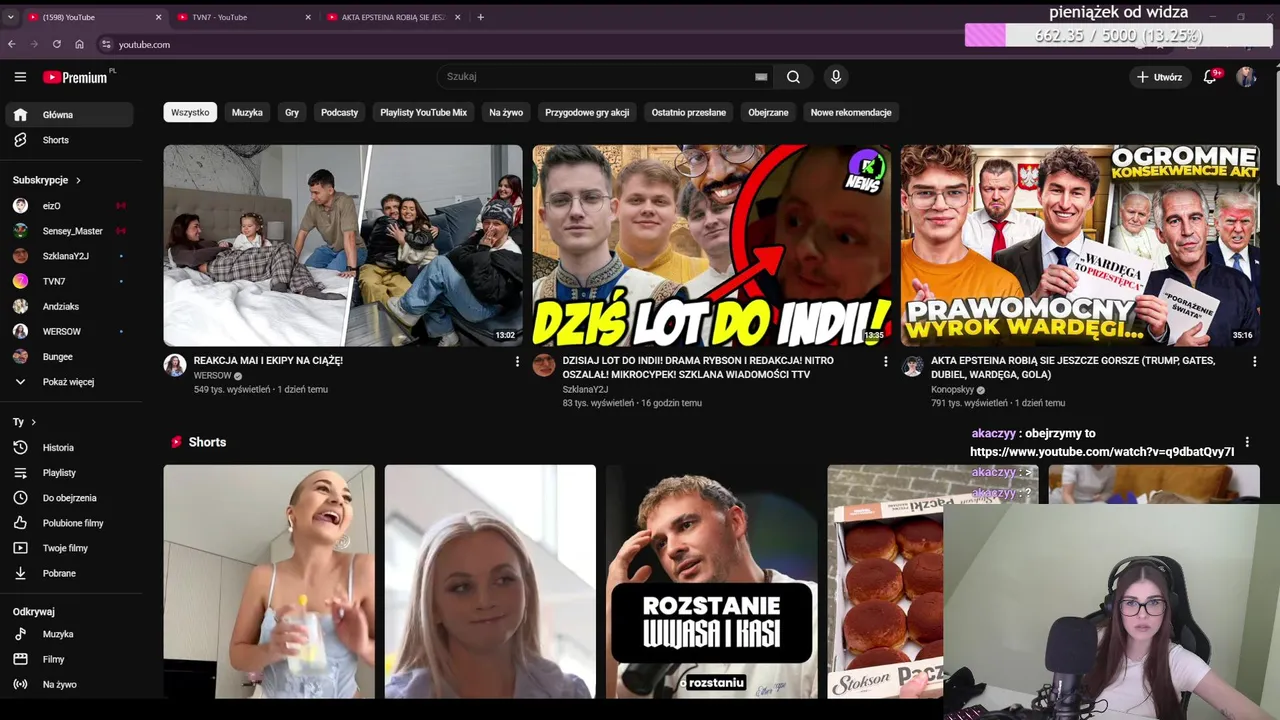Close the (1598) YouTube tab

click(158, 17)
